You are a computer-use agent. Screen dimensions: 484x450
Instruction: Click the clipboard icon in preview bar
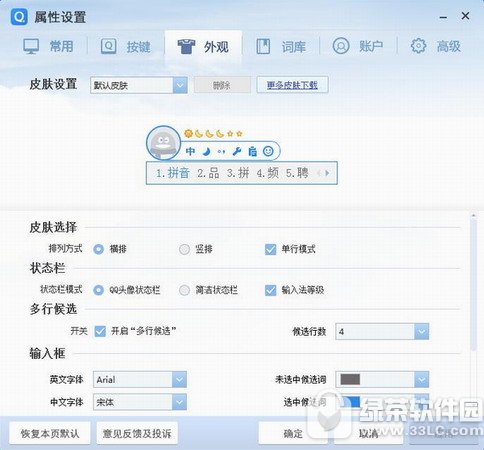(252, 152)
